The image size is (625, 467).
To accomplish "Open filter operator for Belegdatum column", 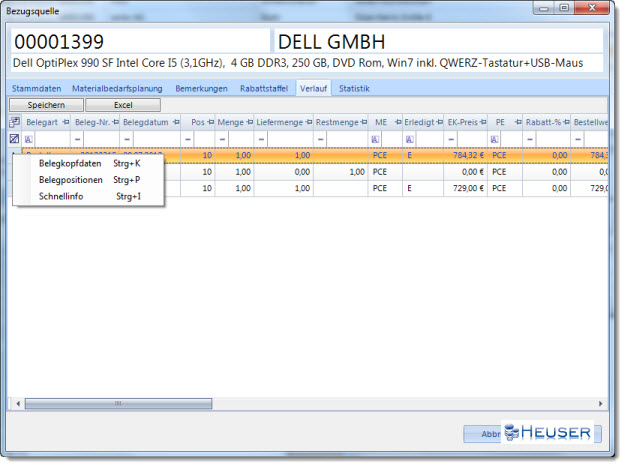I will (127, 139).
